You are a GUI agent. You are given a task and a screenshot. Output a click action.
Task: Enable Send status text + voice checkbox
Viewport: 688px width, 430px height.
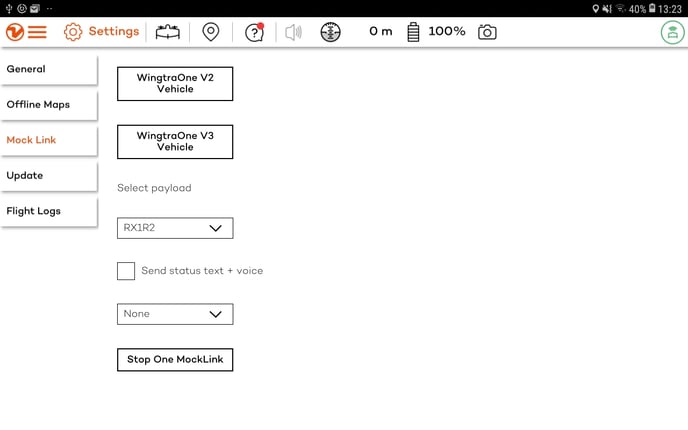[126, 271]
